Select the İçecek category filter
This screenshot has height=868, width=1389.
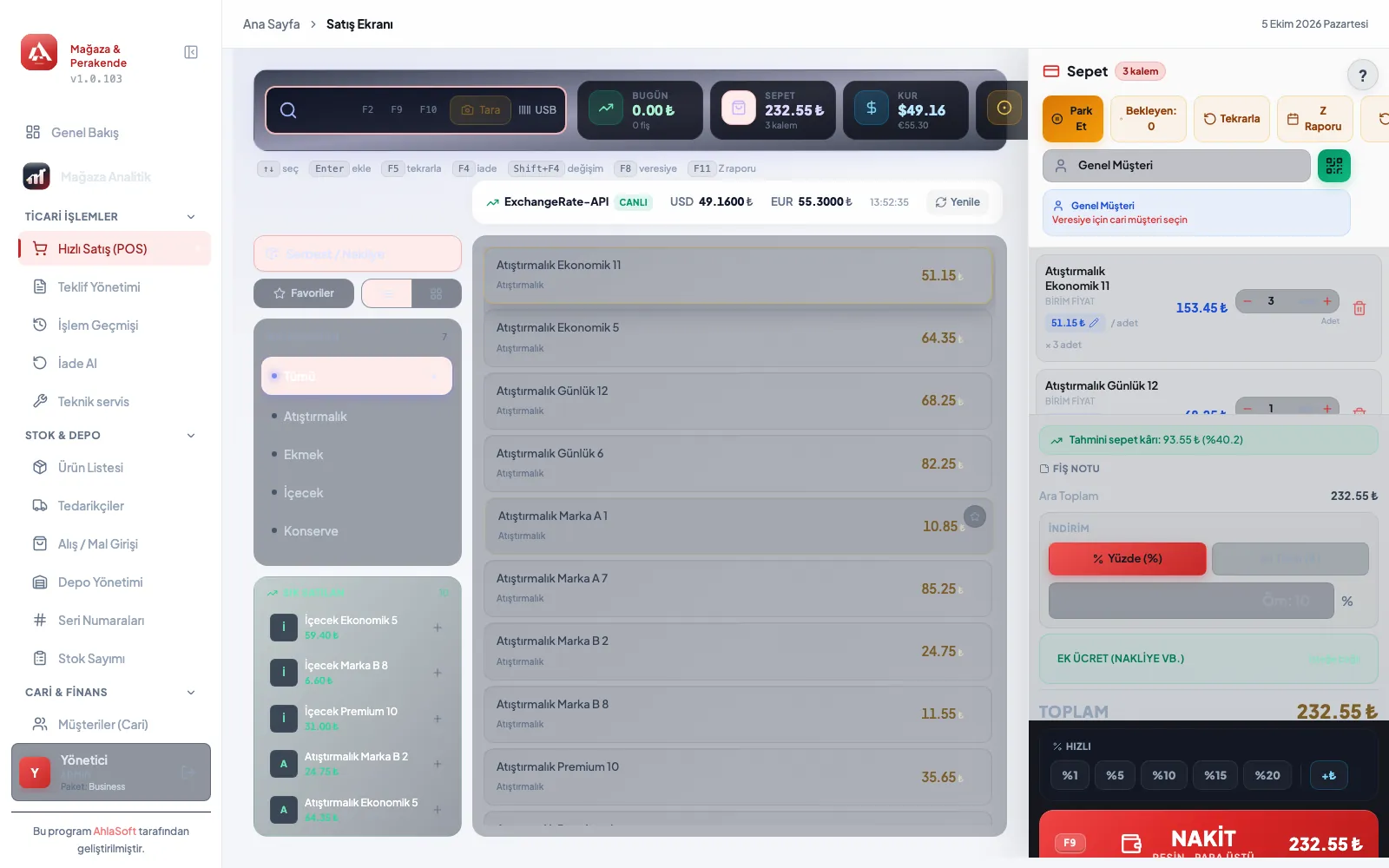point(357,493)
